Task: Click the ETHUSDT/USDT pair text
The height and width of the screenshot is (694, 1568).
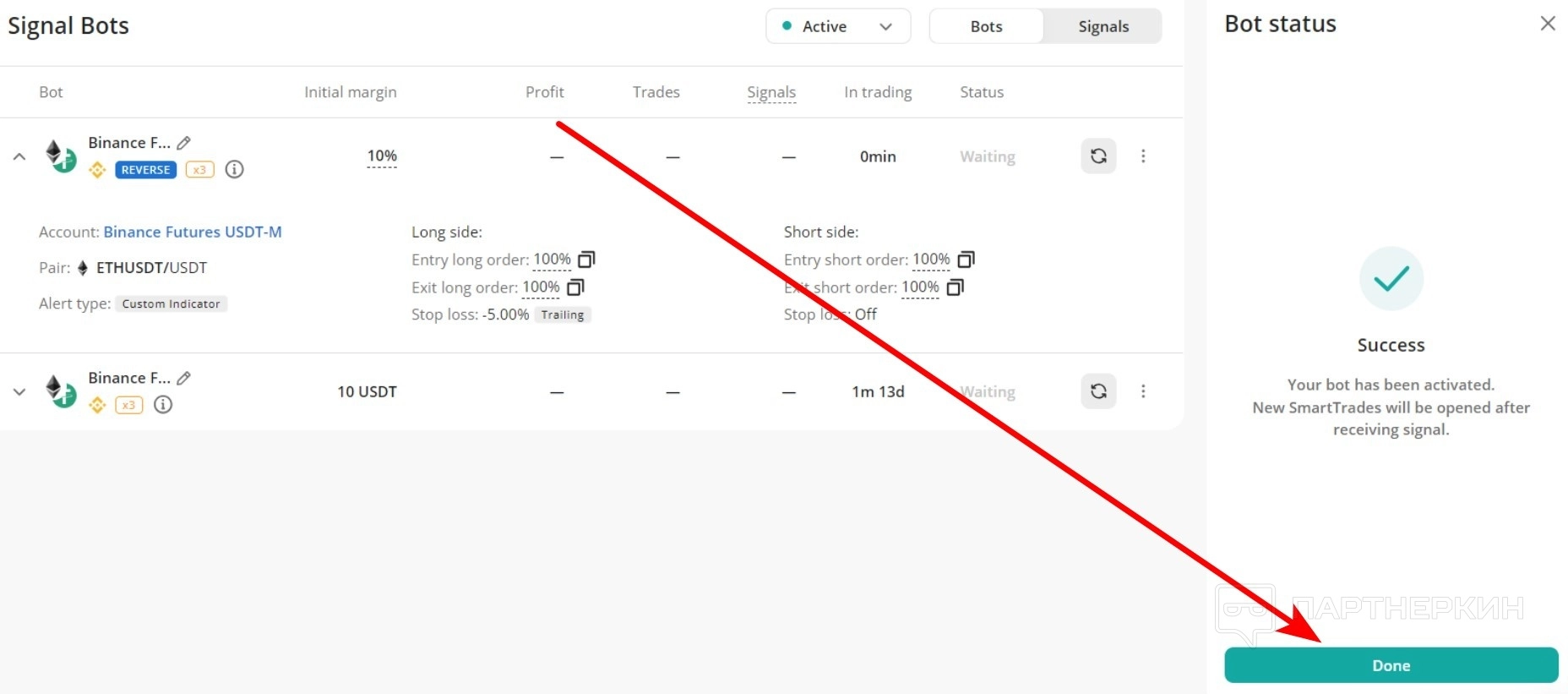Action: pos(151,268)
